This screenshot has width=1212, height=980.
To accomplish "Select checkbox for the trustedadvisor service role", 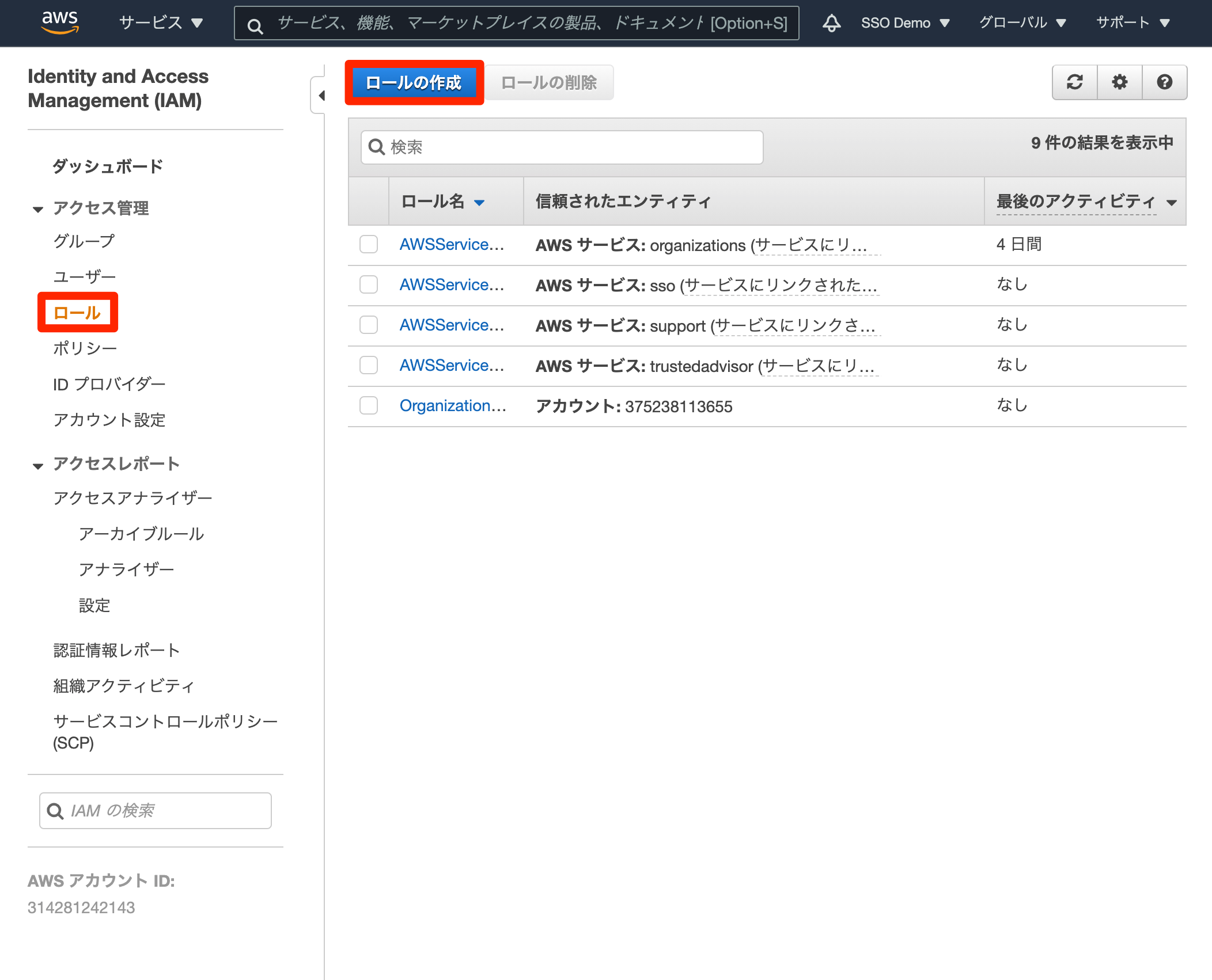I will point(369,365).
